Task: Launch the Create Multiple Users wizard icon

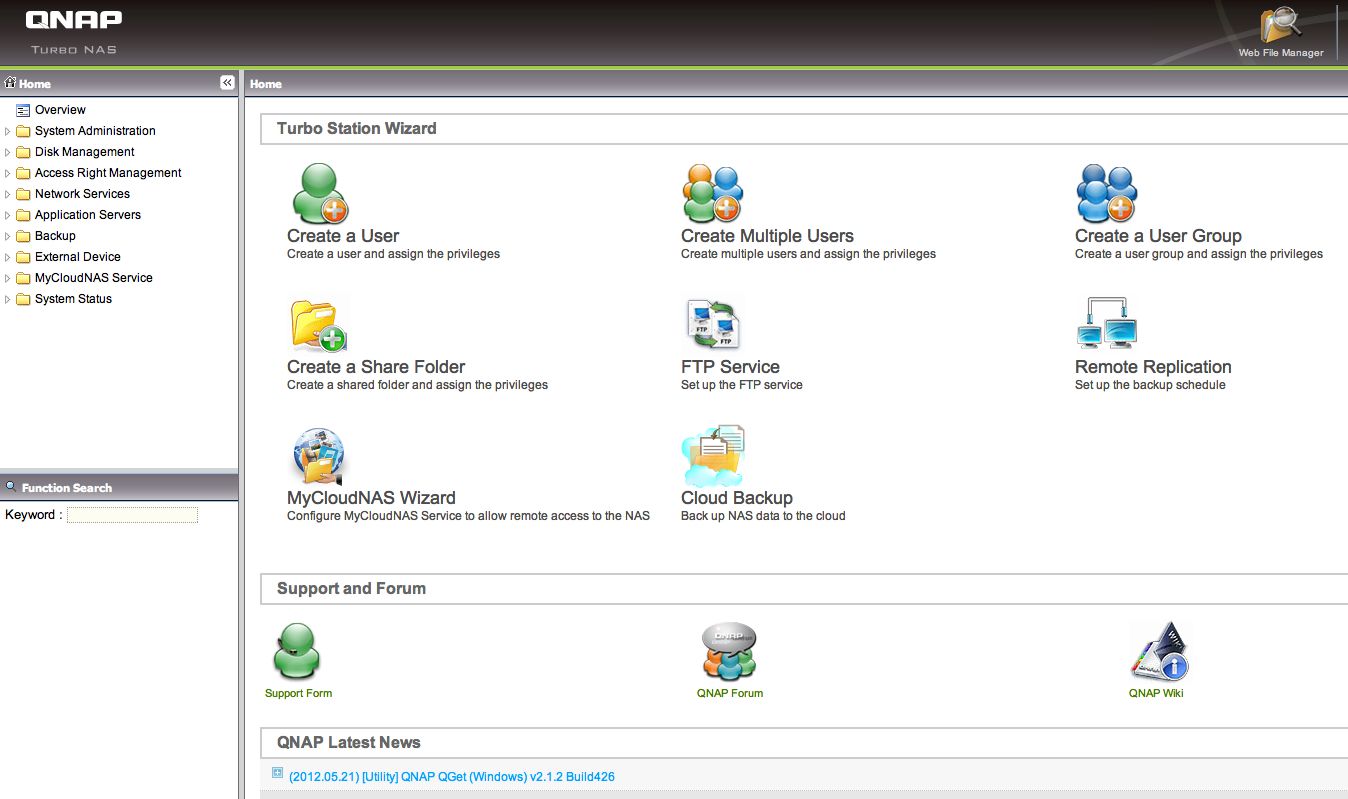Action: (713, 193)
